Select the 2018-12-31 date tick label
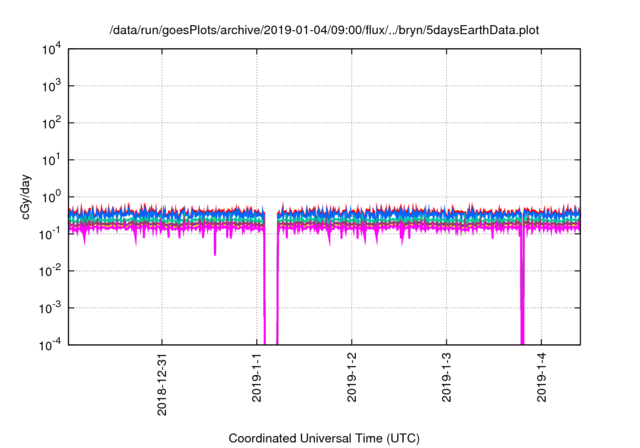The image size is (640, 448). tap(162, 384)
